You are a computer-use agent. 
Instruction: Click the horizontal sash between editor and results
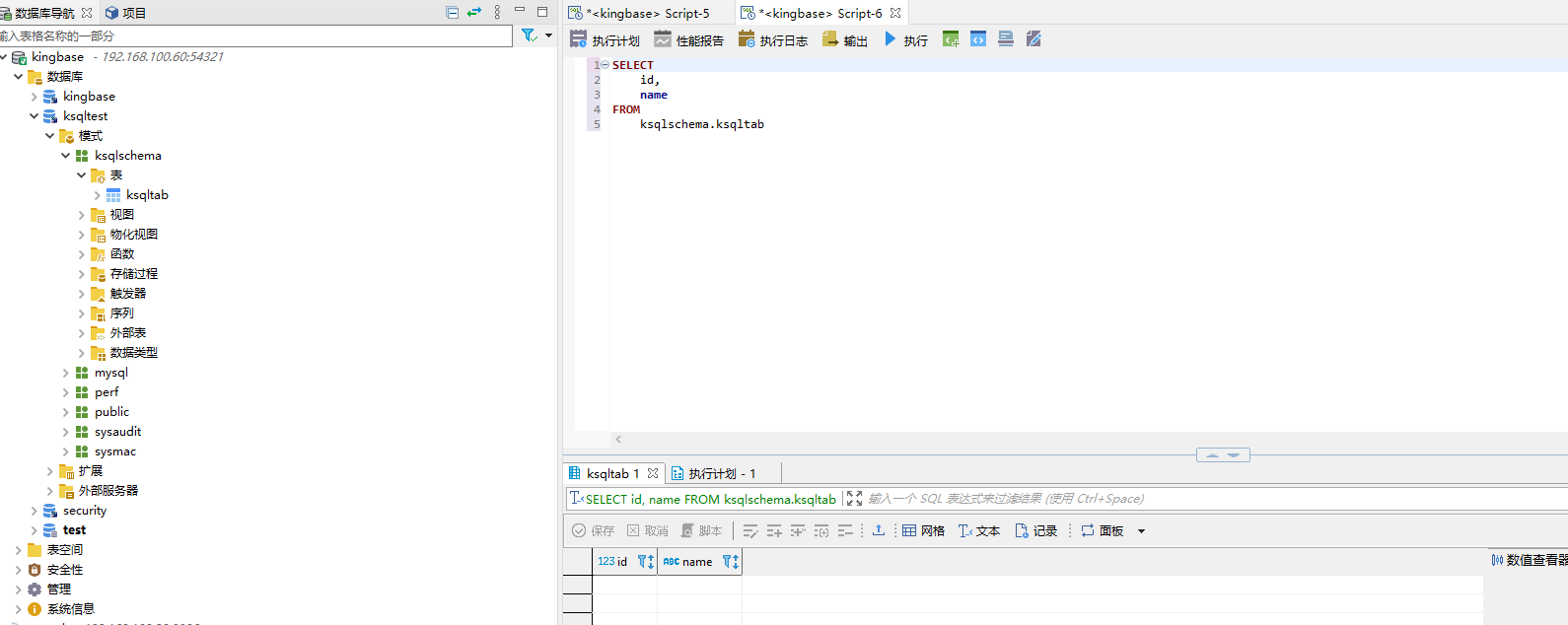click(x=1223, y=454)
